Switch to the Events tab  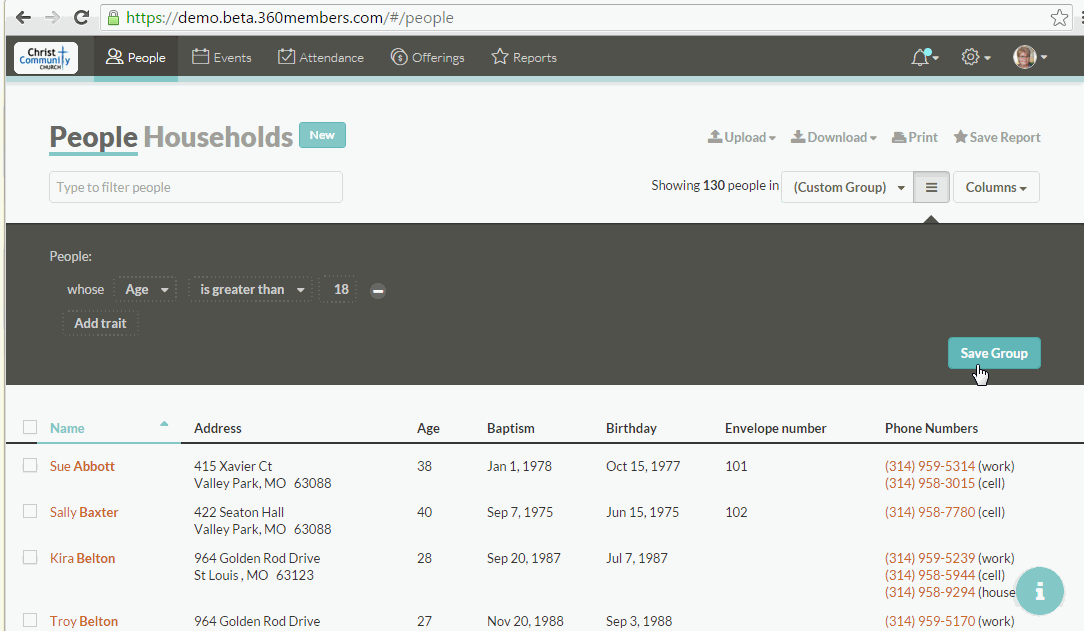point(221,58)
